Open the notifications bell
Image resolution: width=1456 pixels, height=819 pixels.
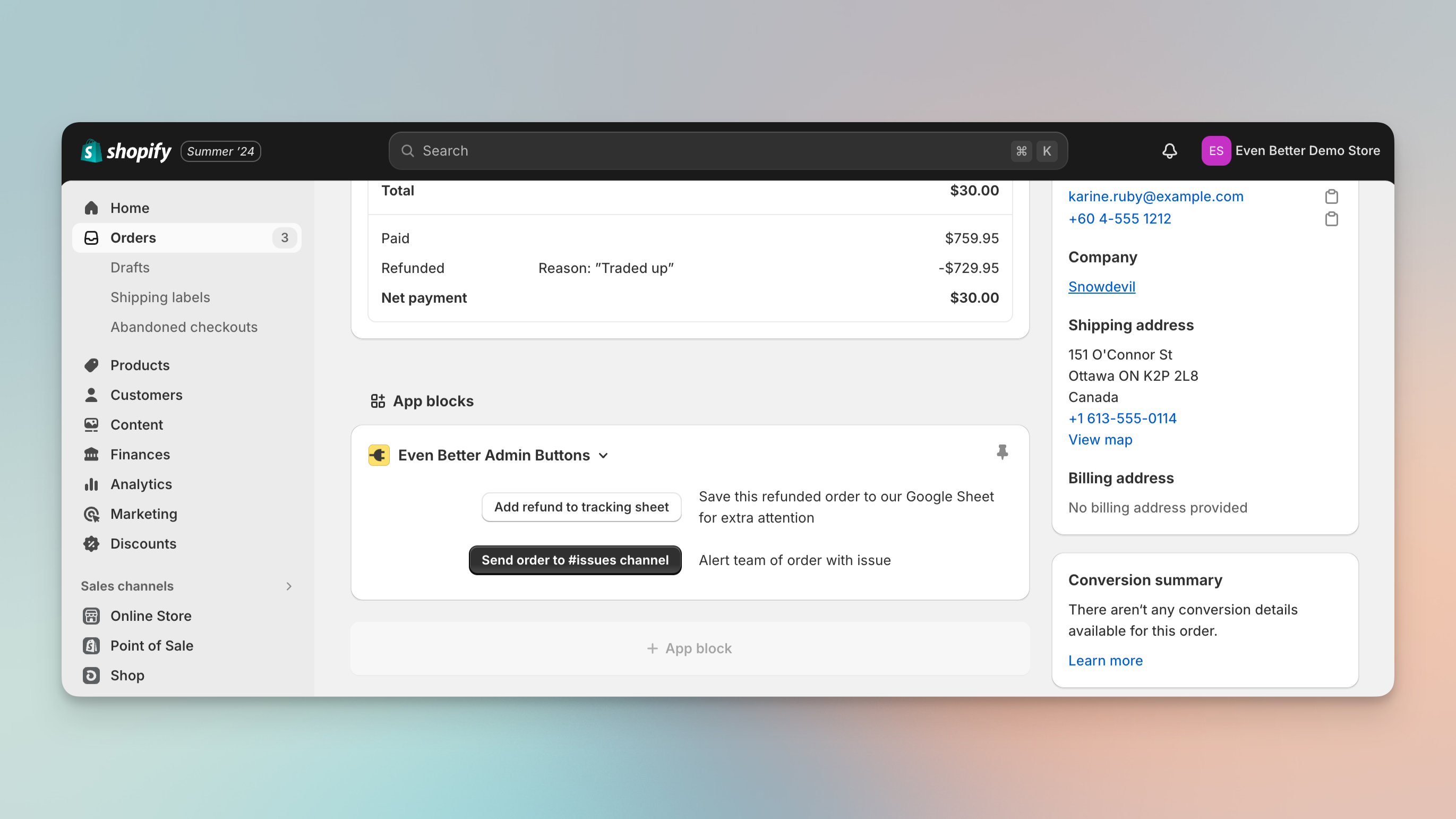(x=1169, y=151)
